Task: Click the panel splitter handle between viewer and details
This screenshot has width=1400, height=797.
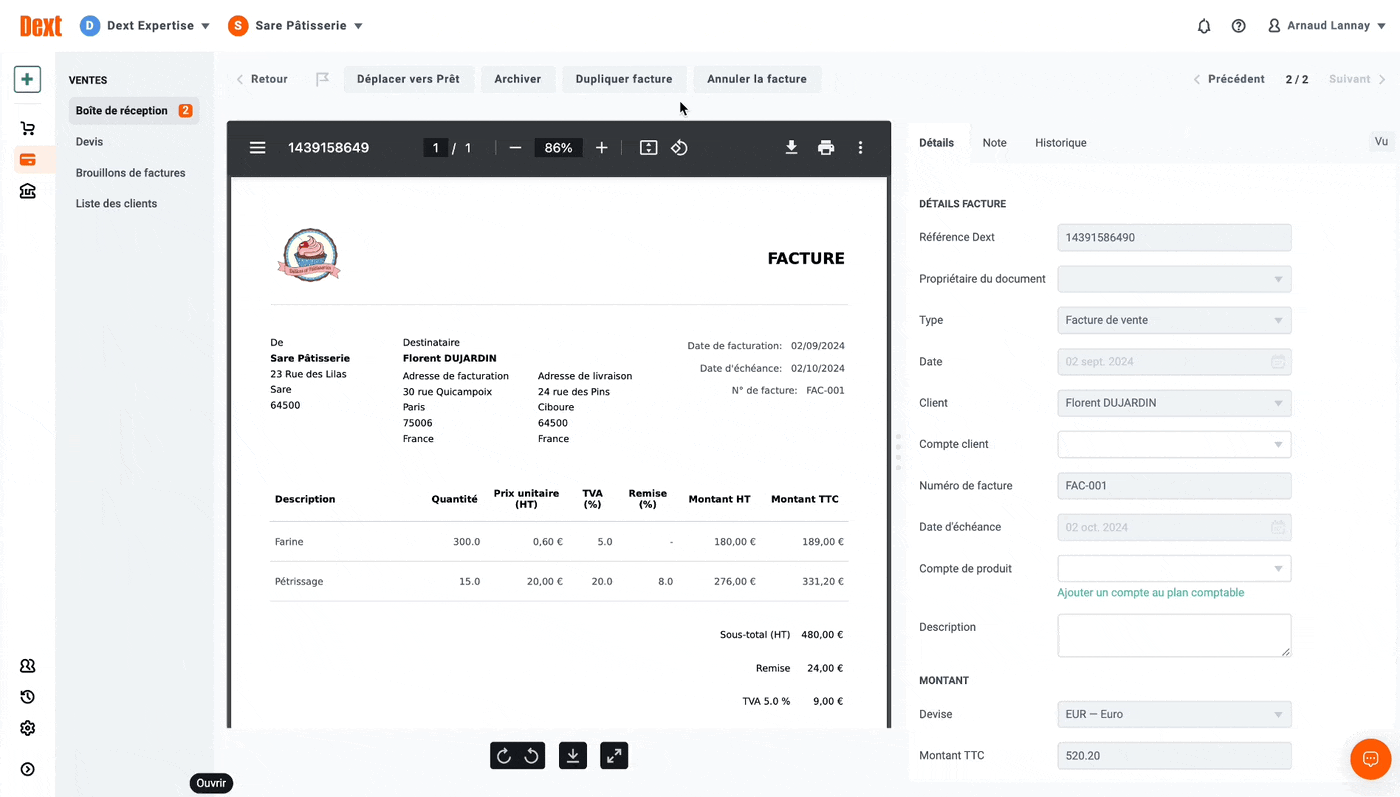Action: pos(898,452)
